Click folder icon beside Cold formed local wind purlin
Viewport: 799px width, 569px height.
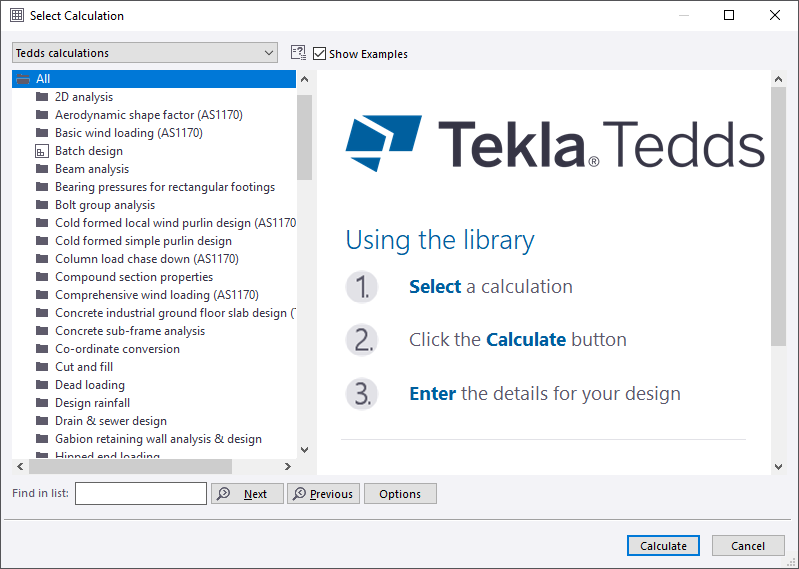click(42, 223)
